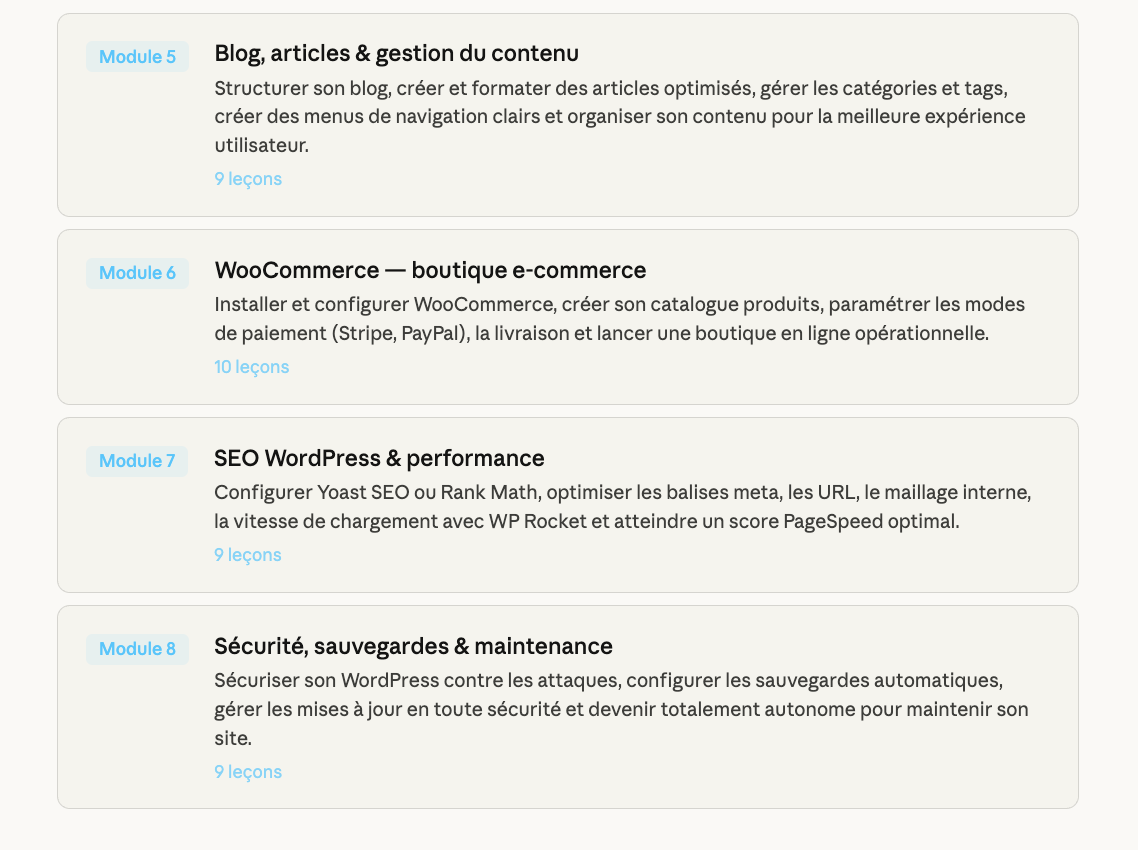Open 'Sécurité, sauvegardes & maintenance' title
1138x850 pixels.
click(413, 646)
